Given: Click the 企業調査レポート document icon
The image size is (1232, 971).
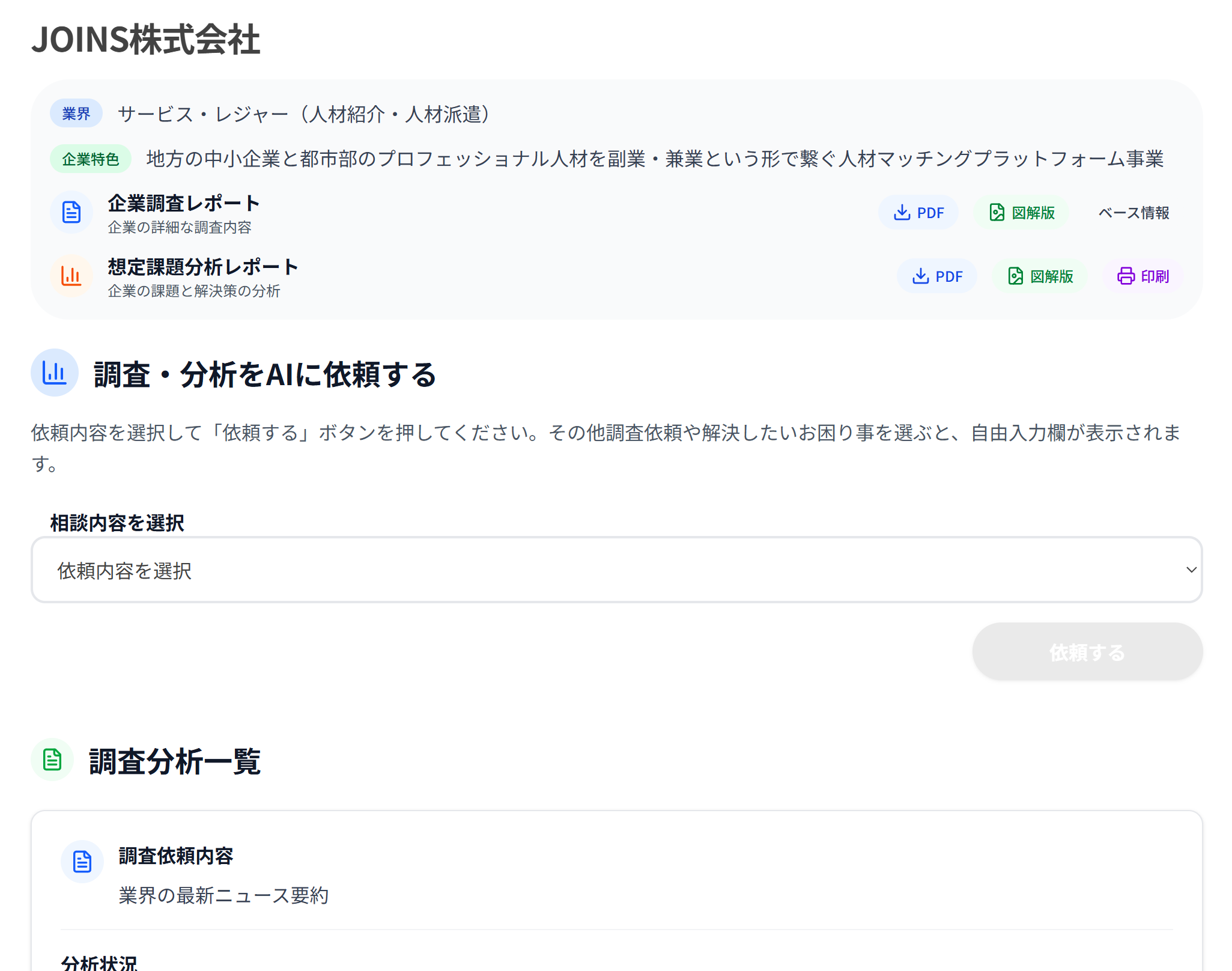Looking at the screenshot, I should [x=71, y=212].
